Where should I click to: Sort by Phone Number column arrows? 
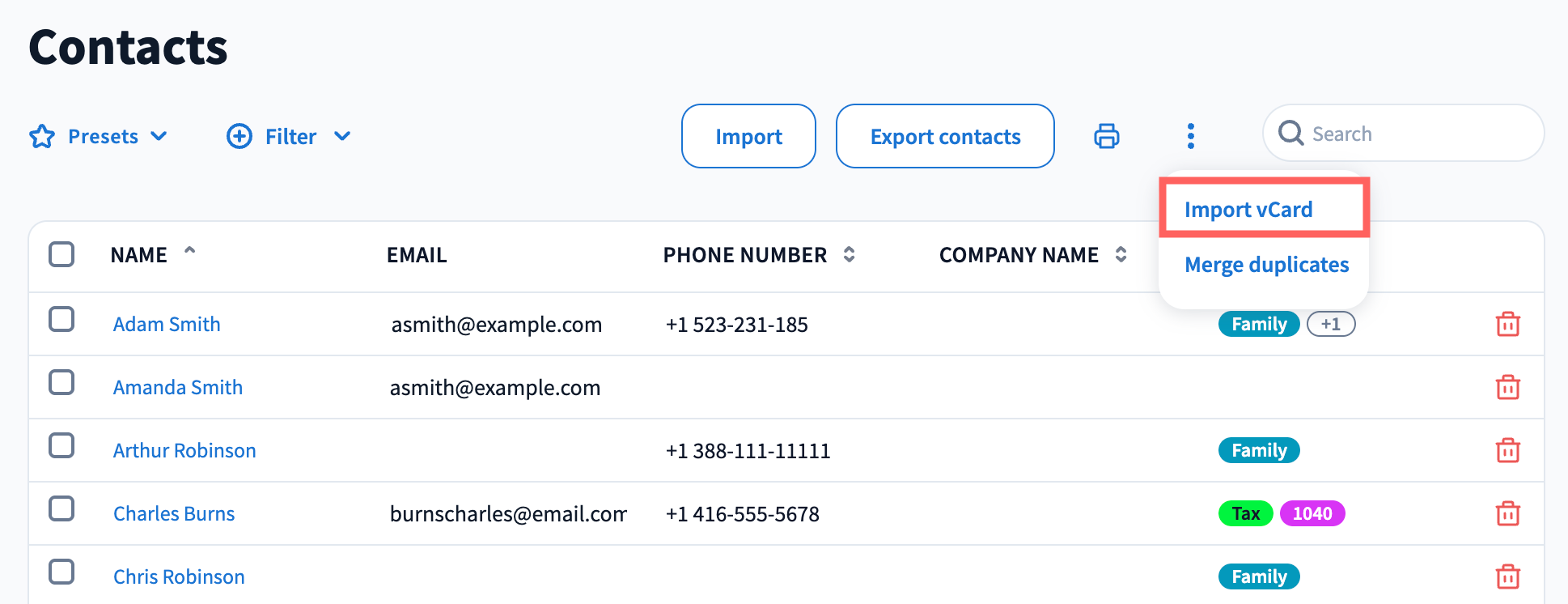849,254
